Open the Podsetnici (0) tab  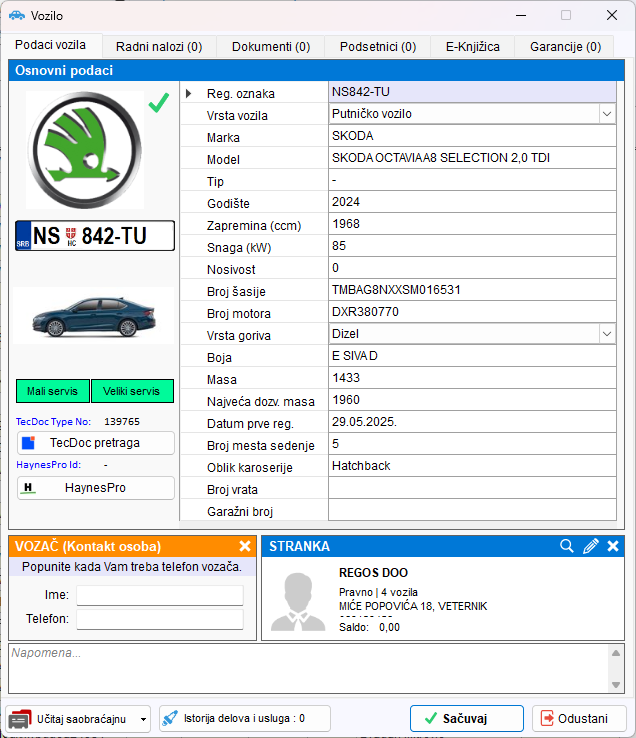click(378, 47)
